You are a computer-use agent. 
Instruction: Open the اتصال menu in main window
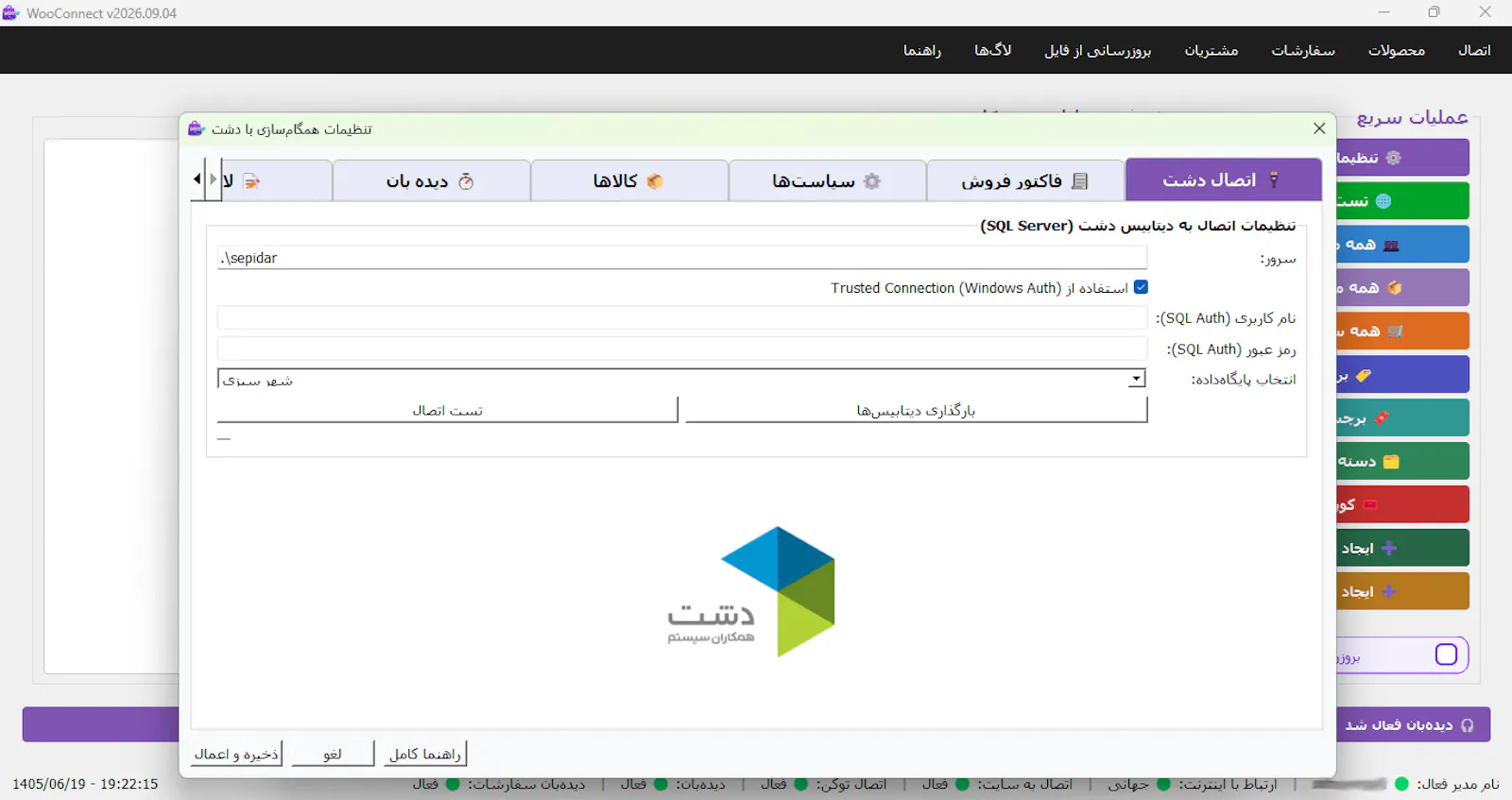click(1474, 50)
